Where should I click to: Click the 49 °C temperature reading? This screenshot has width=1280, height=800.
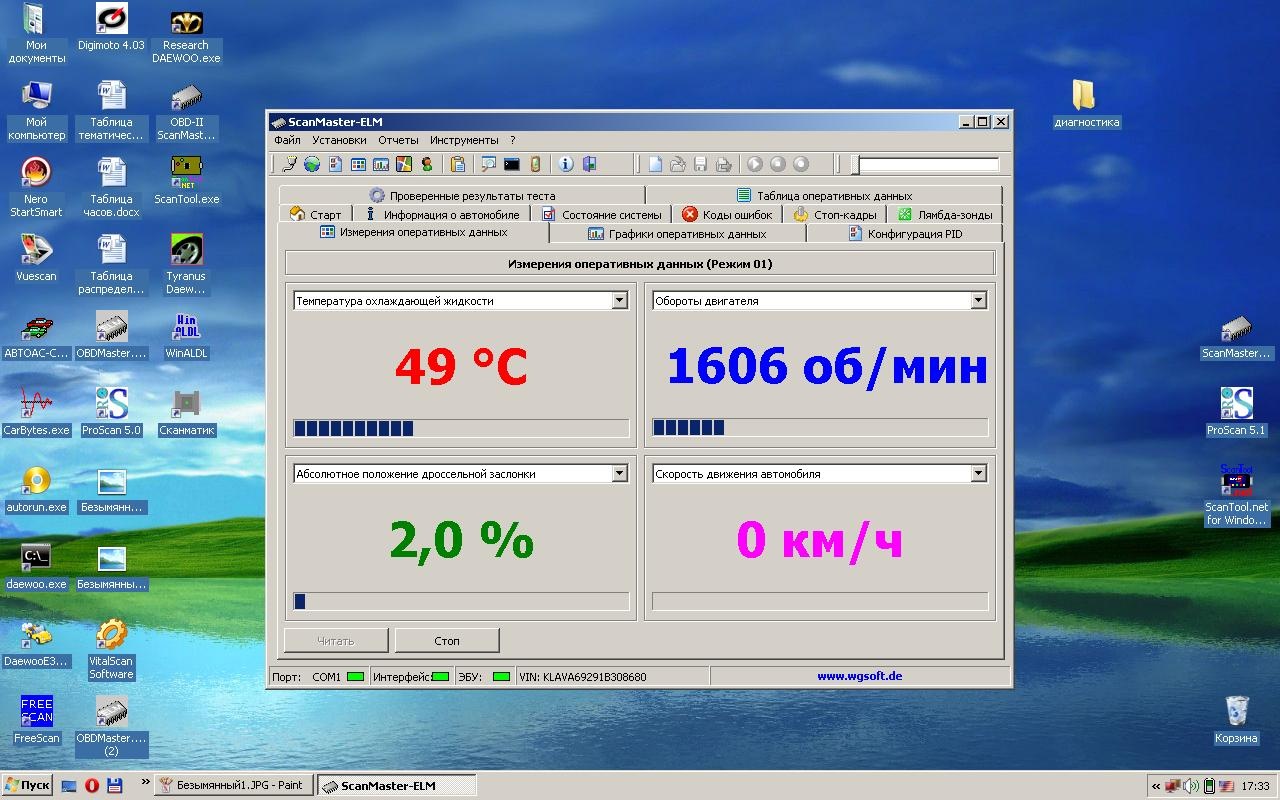coord(461,367)
